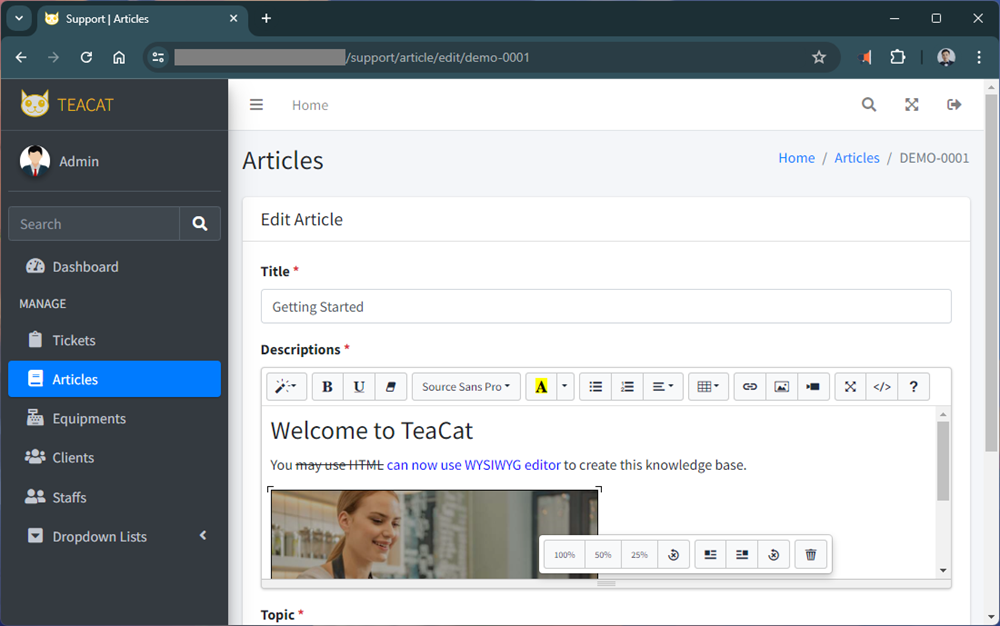The height and width of the screenshot is (626, 1000).
Task: Open the browser profile avatar
Action: coord(946,57)
